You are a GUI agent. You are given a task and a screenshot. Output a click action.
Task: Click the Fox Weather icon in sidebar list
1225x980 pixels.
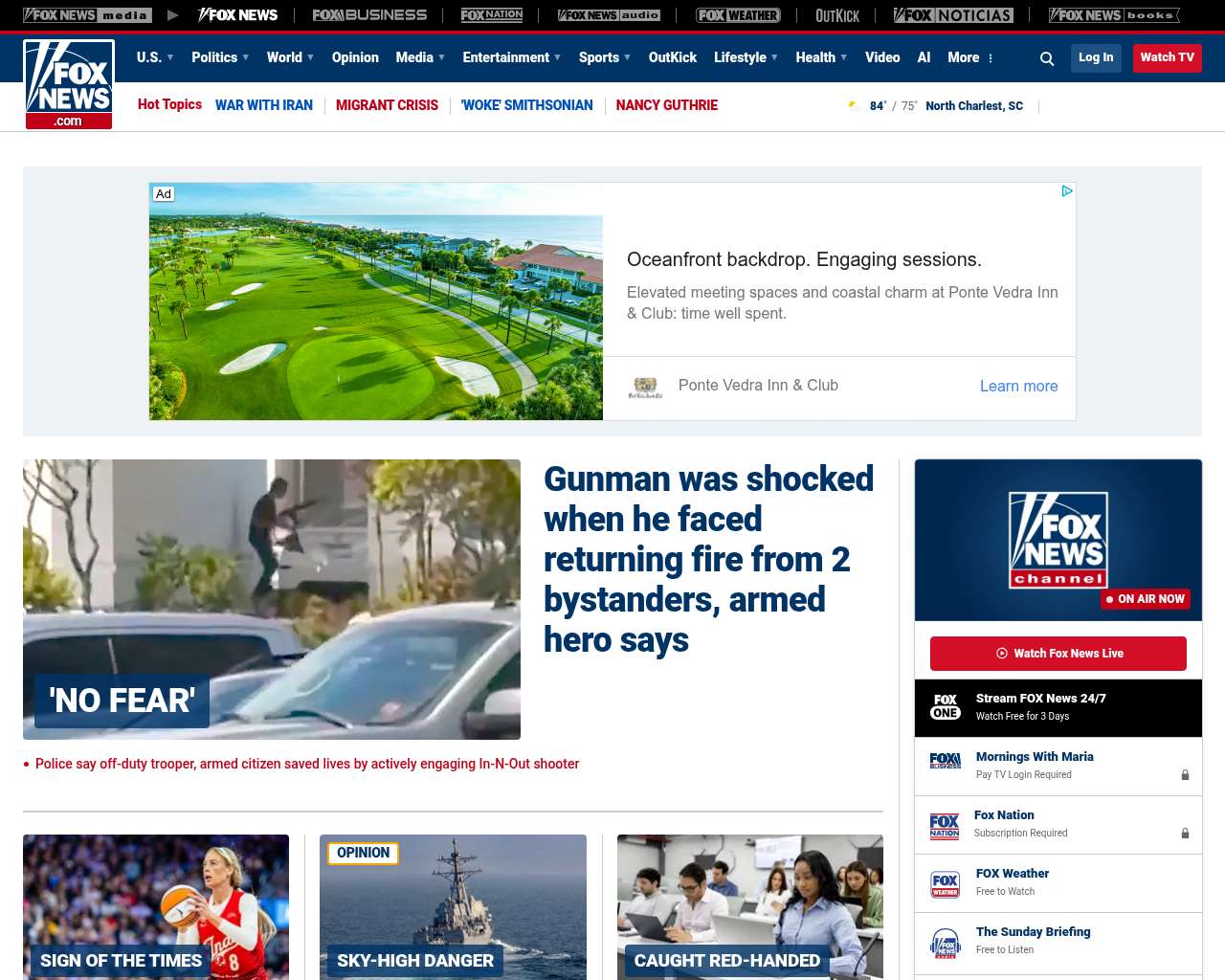pos(946,884)
